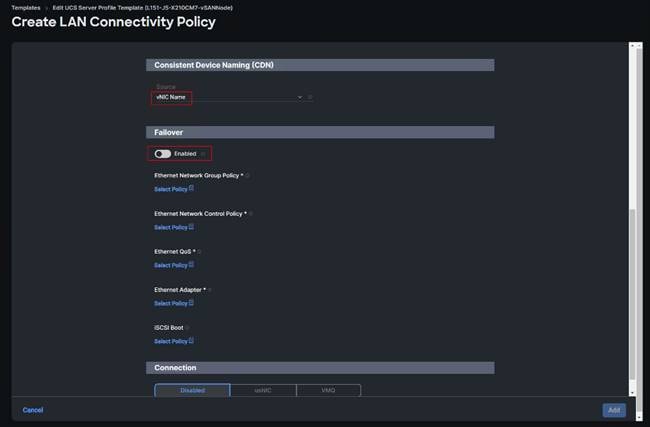Click the info icon next to Failover Enabled
Image resolution: width=650 pixels, height=427 pixels.
click(x=204, y=154)
